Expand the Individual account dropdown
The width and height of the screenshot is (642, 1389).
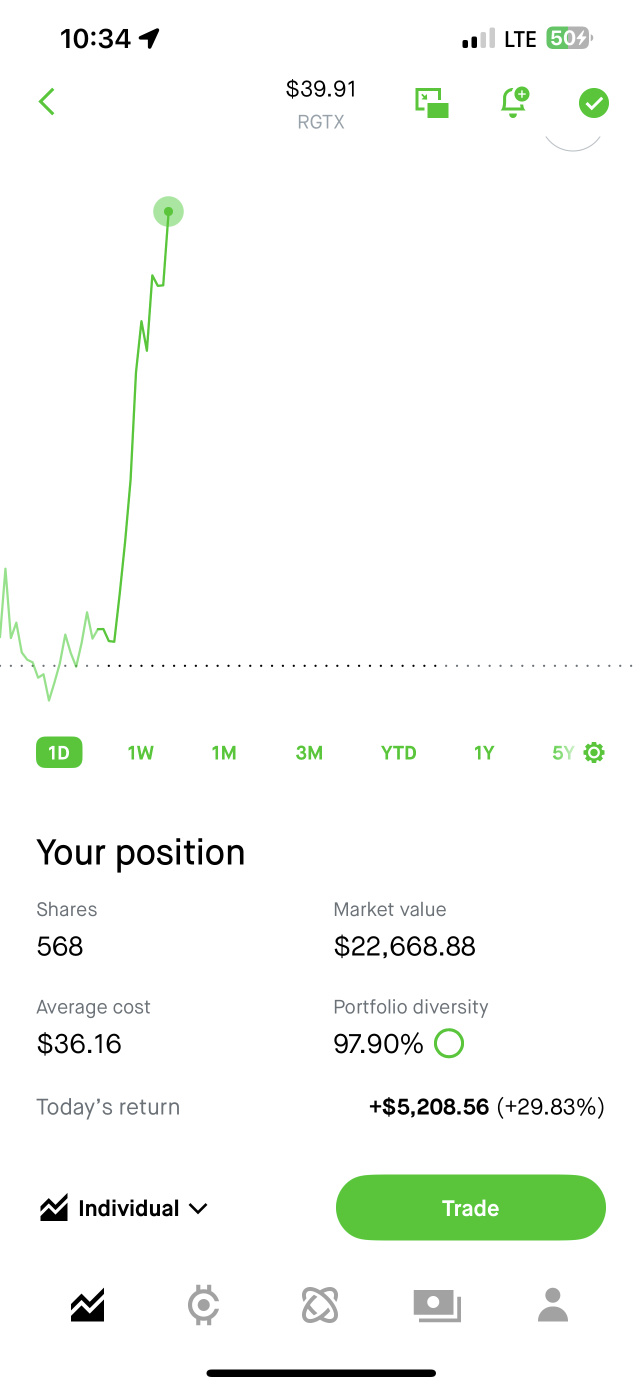[124, 1208]
